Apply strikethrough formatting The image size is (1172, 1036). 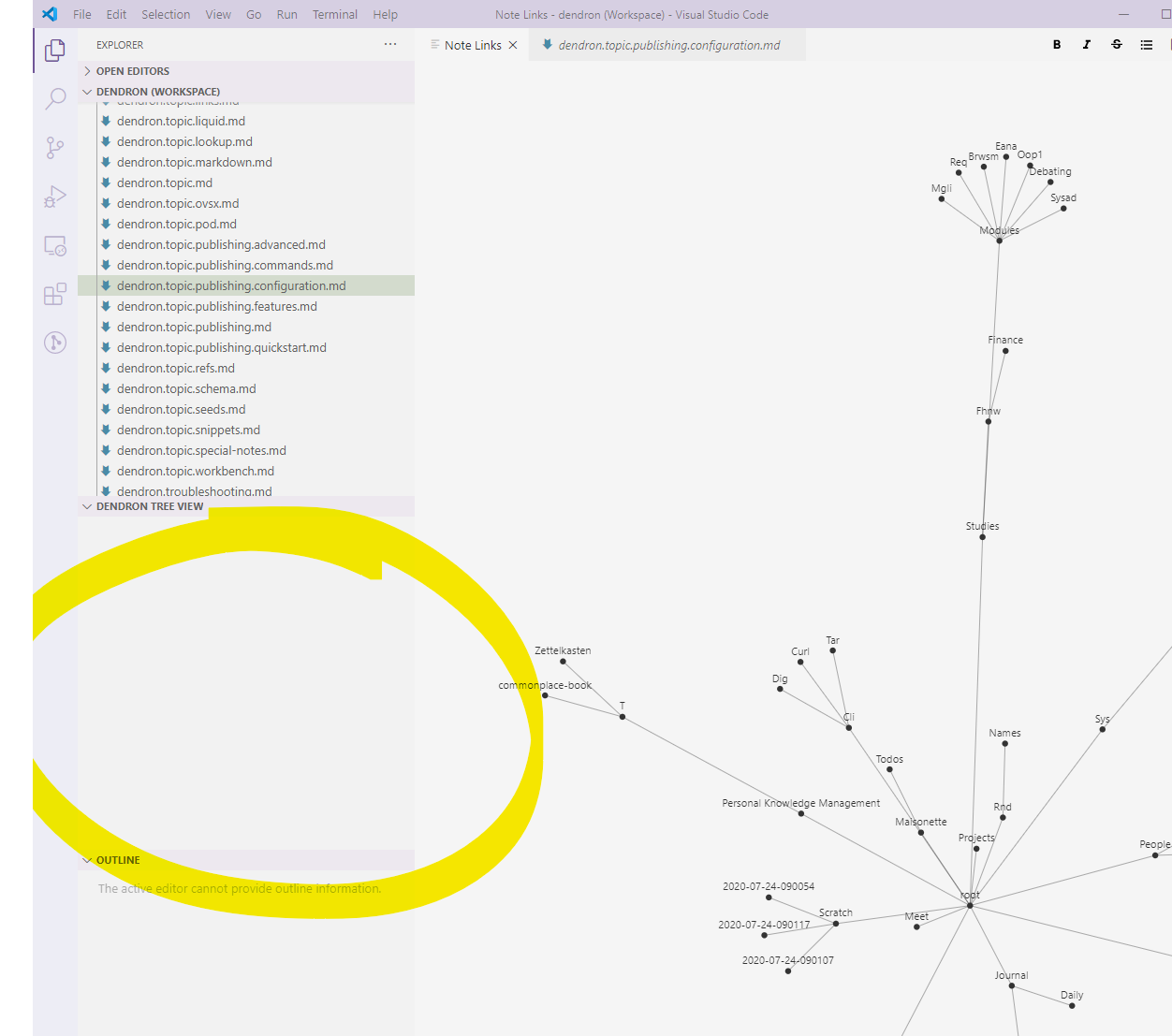1116,44
